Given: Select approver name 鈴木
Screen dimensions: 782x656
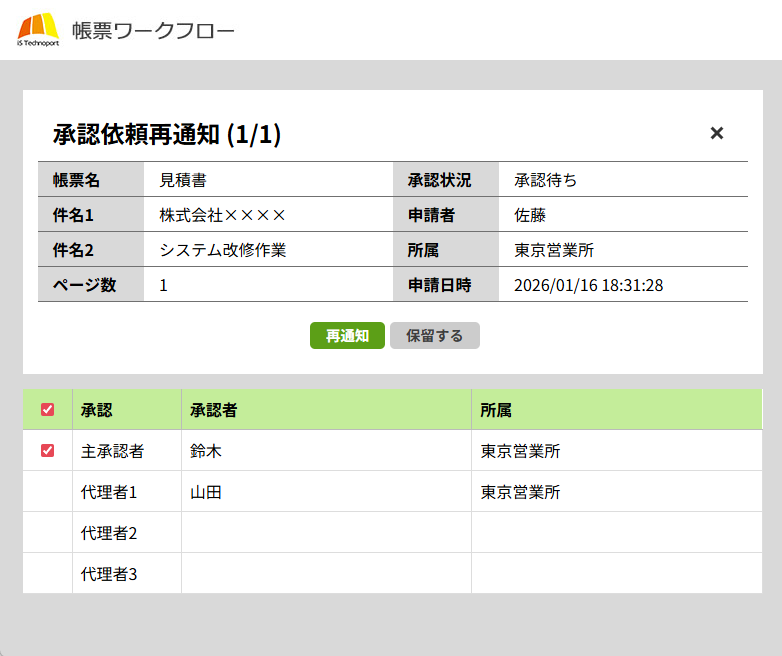Looking at the screenshot, I should [x=205, y=451].
